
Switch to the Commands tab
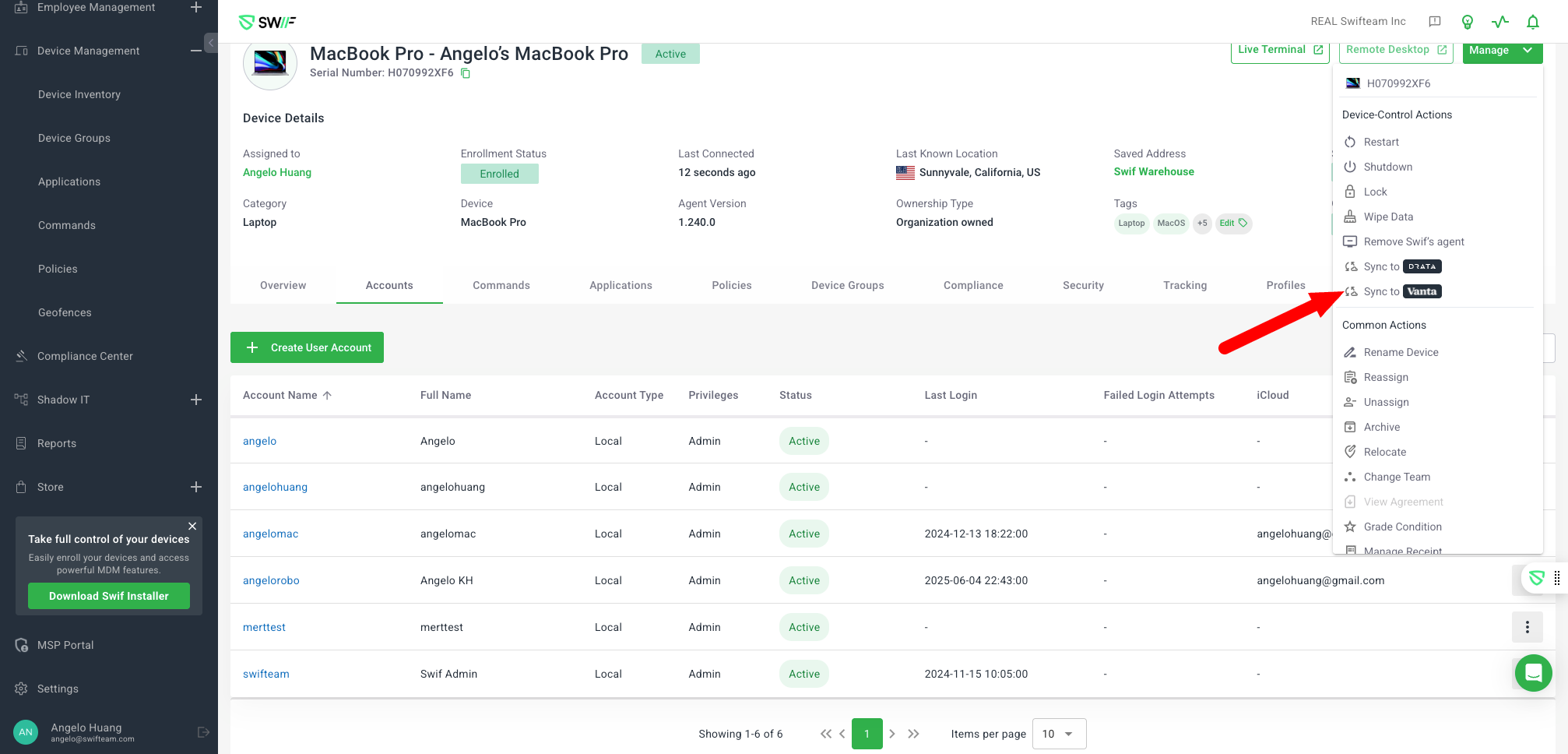501,285
